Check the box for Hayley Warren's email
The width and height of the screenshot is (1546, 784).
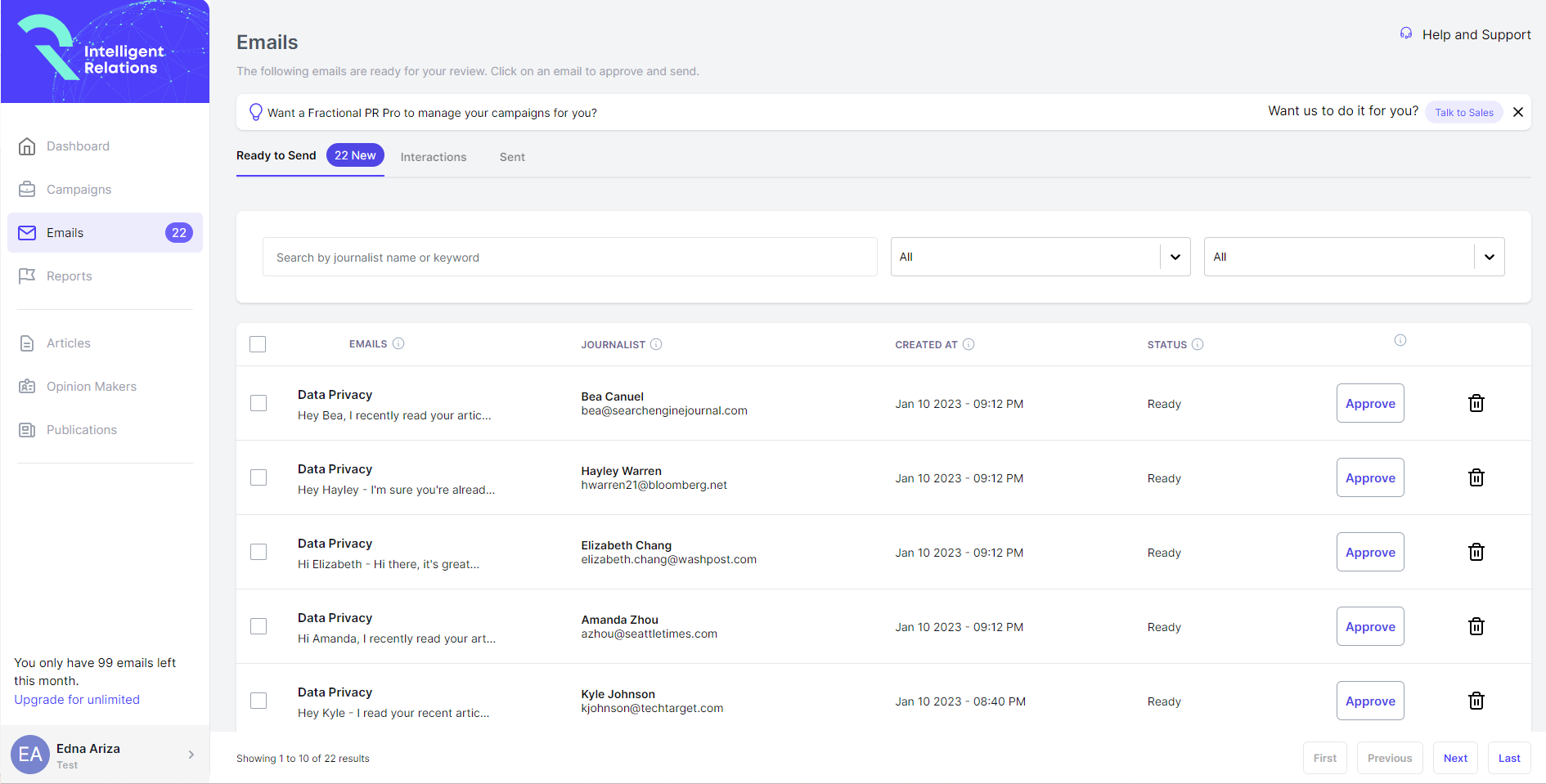pos(258,477)
